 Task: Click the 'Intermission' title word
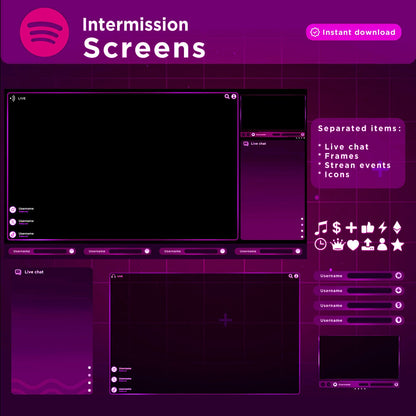pyautogui.click(x=135, y=25)
